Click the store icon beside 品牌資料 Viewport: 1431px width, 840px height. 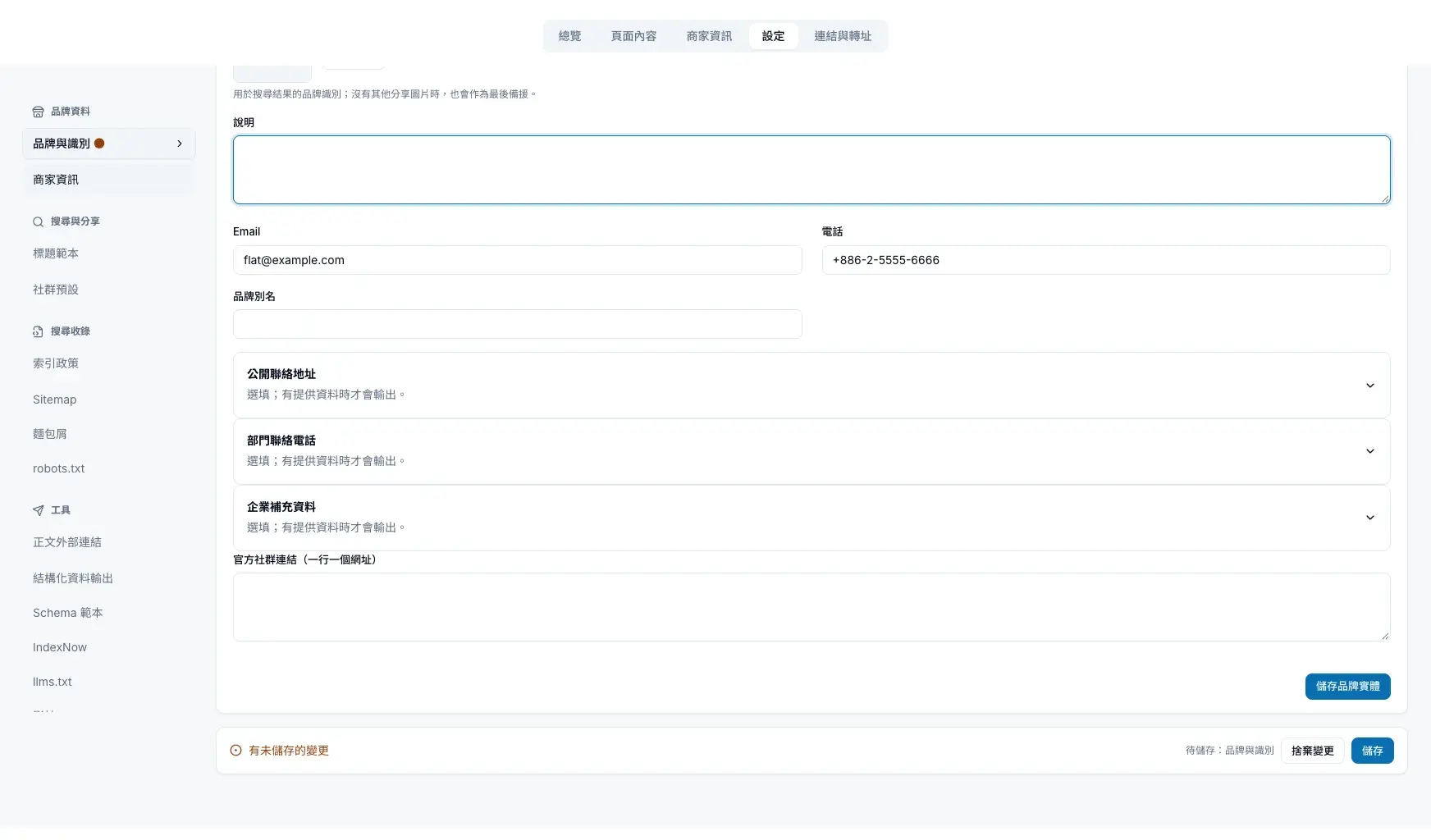pyautogui.click(x=38, y=112)
